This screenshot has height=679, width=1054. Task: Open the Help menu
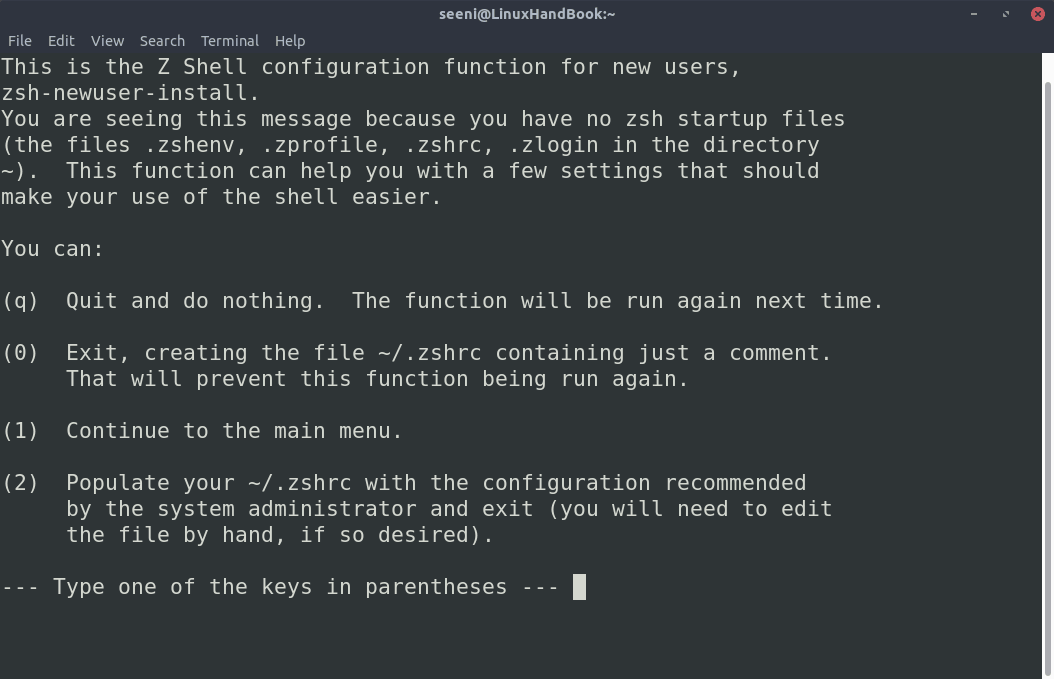click(x=290, y=41)
